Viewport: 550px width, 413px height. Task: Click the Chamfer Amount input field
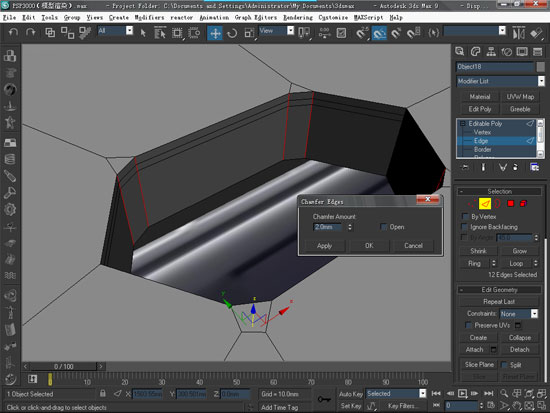pyautogui.click(x=327, y=227)
